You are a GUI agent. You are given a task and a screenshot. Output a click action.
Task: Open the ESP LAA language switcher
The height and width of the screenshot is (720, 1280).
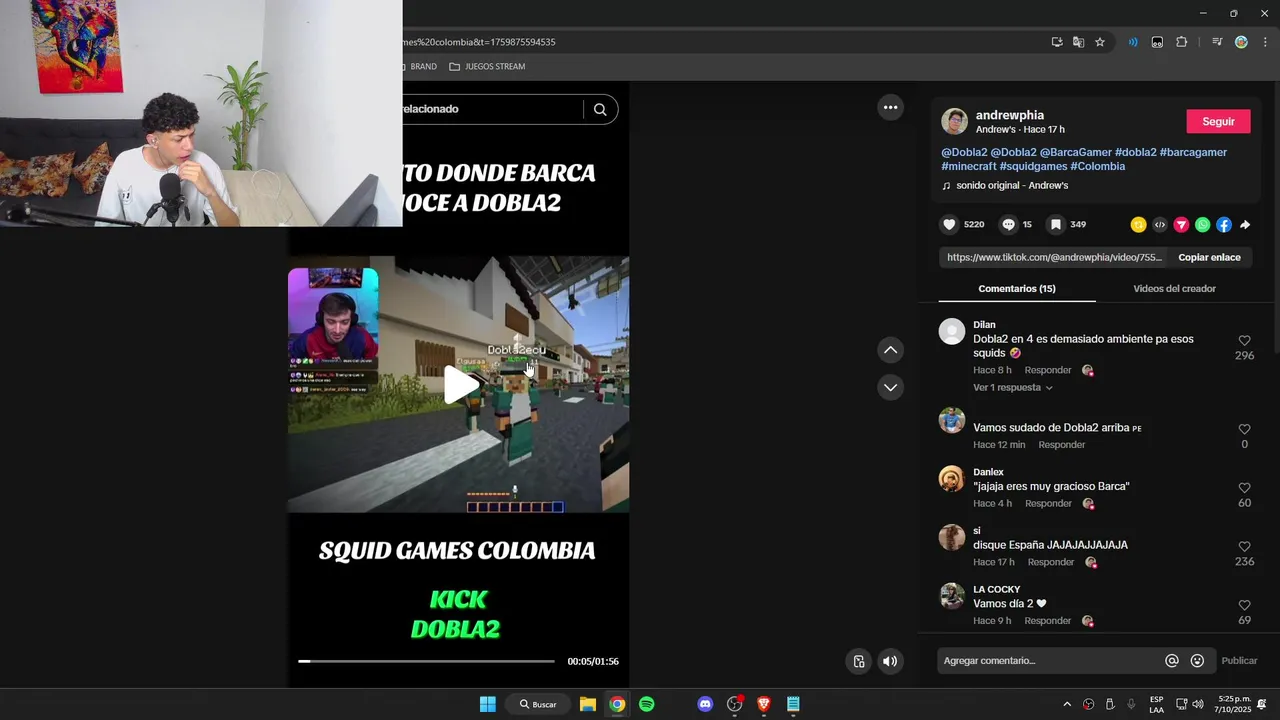(1156, 704)
